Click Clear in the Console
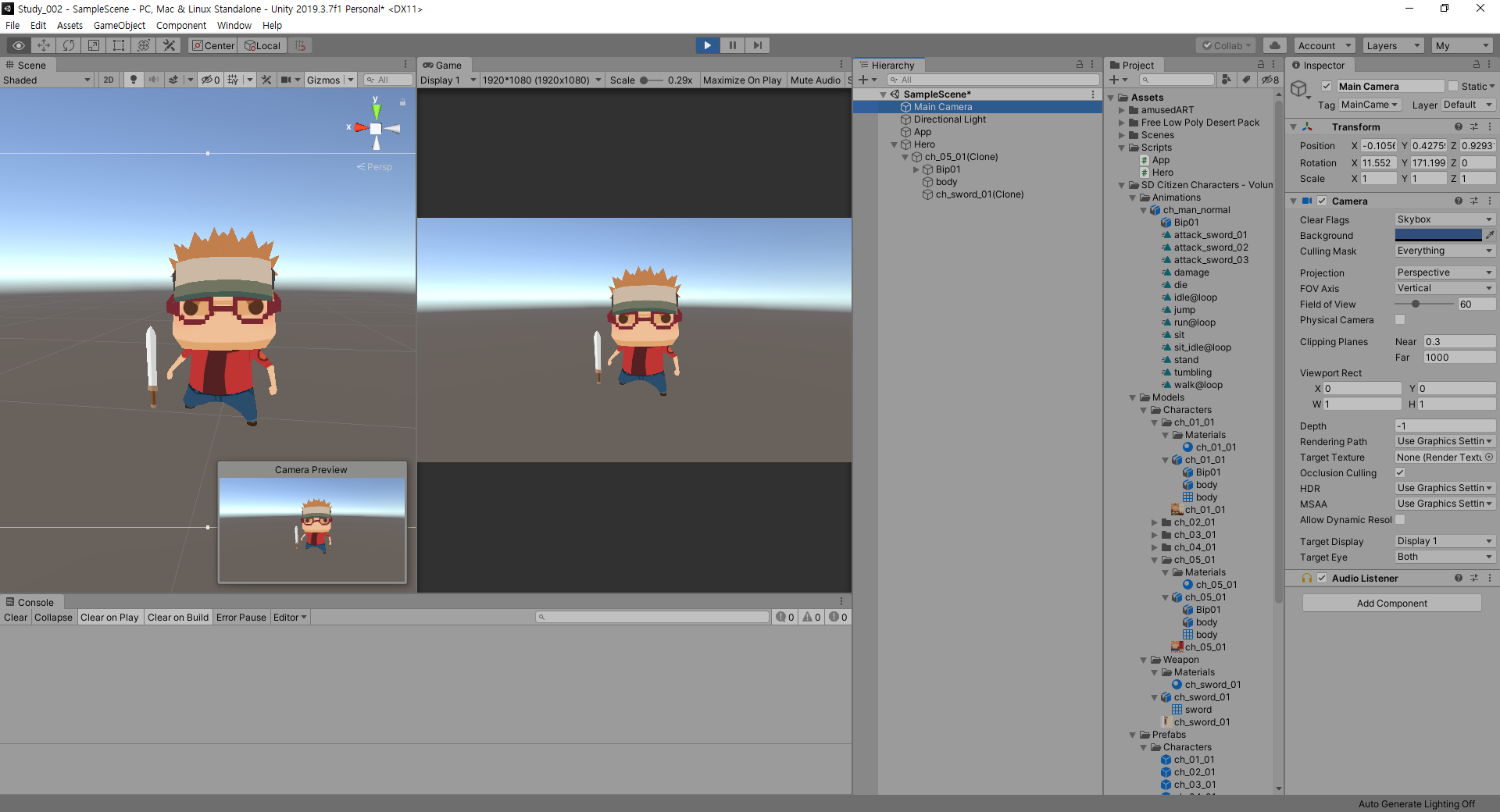The width and height of the screenshot is (1500, 812). click(16, 617)
